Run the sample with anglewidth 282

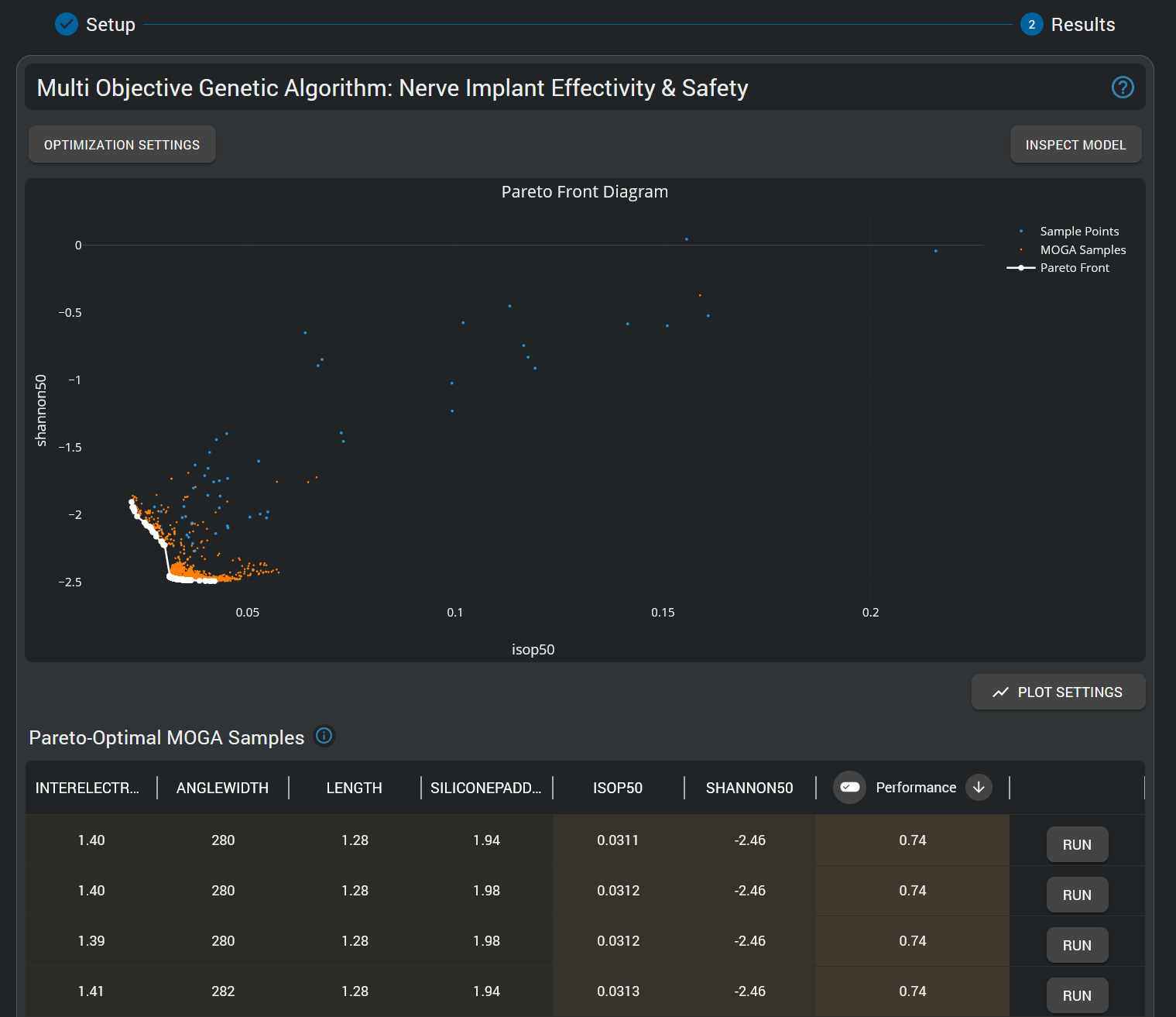[1076, 996]
